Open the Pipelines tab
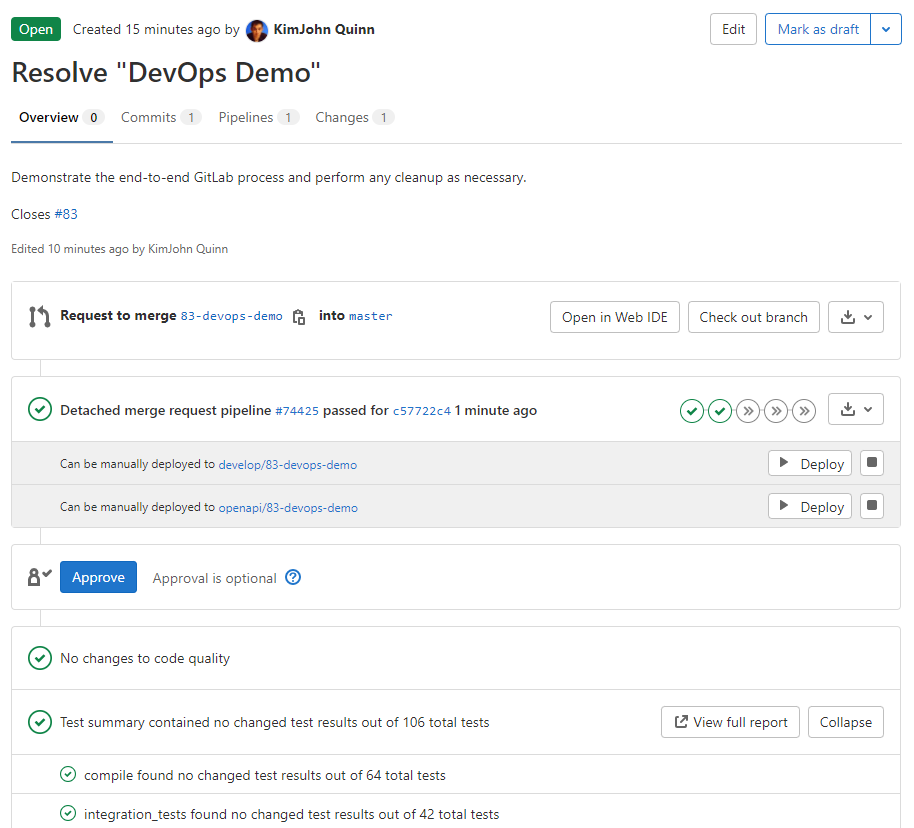Screen dimensions: 914x828 [x=257, y=118]
